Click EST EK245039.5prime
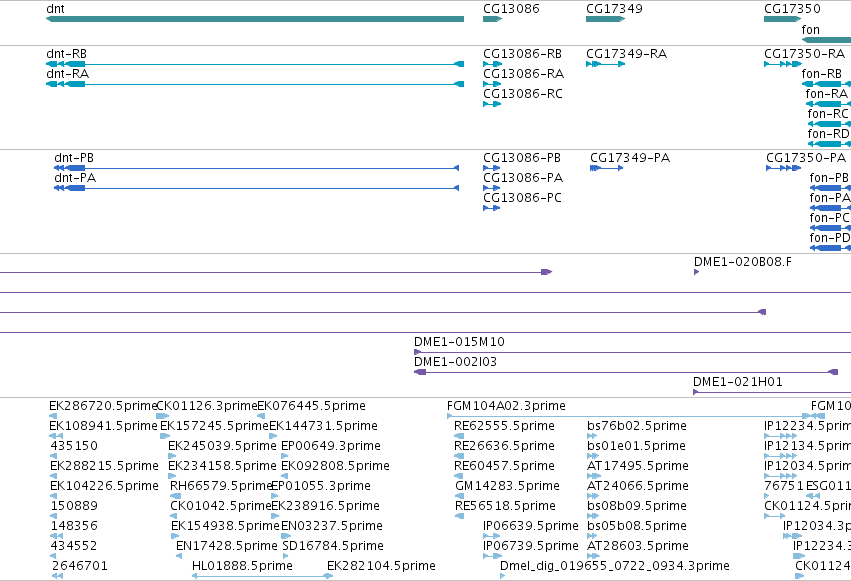851x581 pixels. [x=172, y=456]
